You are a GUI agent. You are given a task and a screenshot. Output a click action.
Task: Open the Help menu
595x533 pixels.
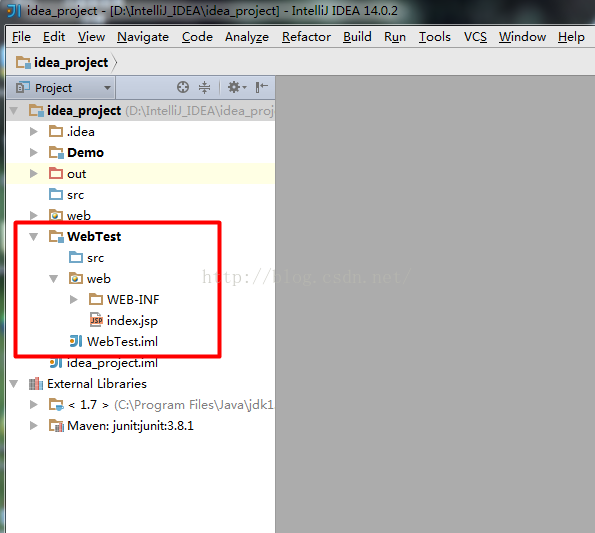(x=571, y=37)
